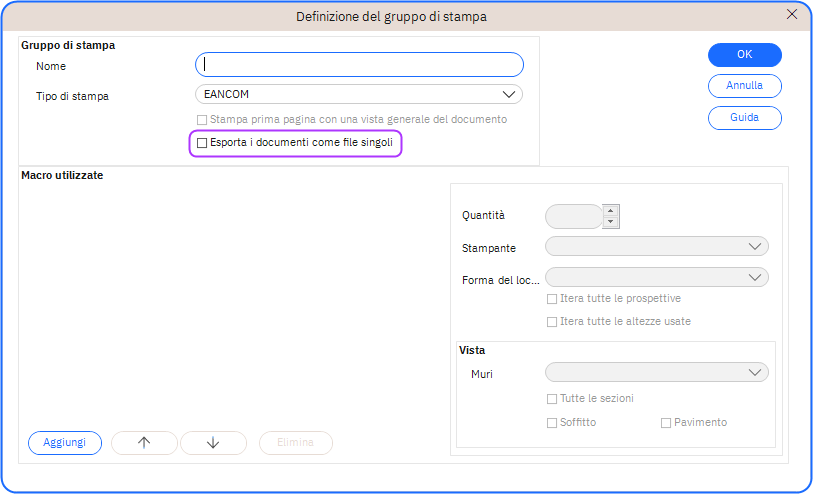
Task: Close the dialog with the X icon
Action: (x=792, y=14)
